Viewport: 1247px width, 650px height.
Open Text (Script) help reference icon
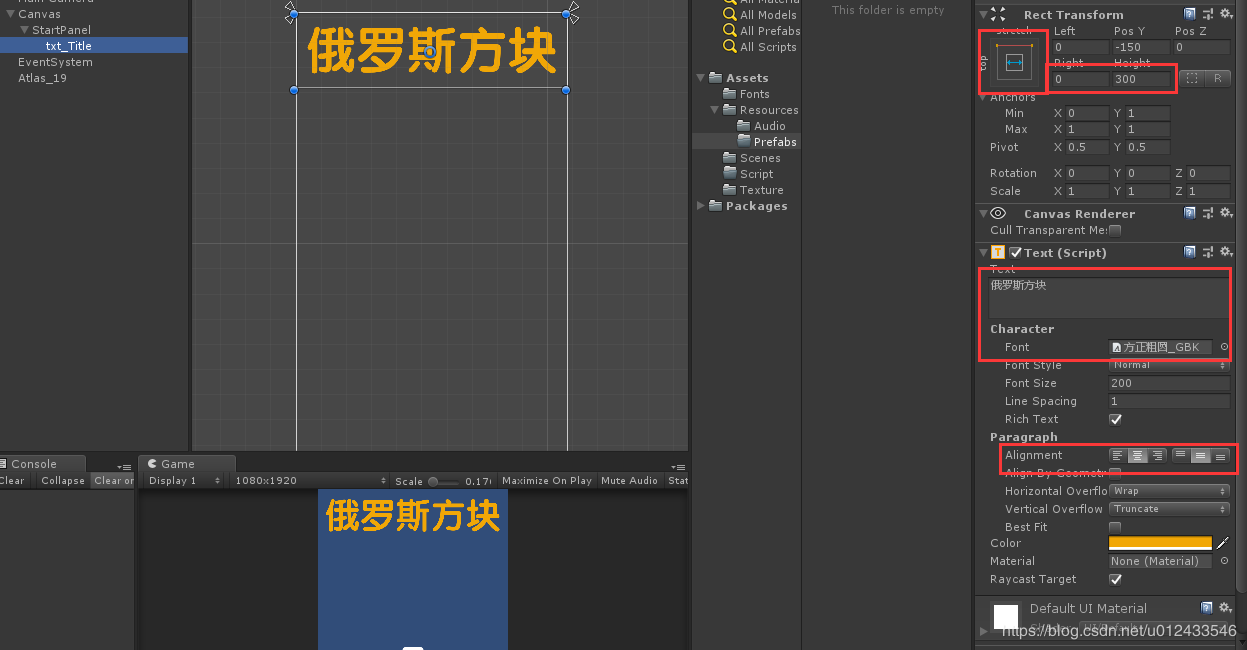[x=1189, y=252]
